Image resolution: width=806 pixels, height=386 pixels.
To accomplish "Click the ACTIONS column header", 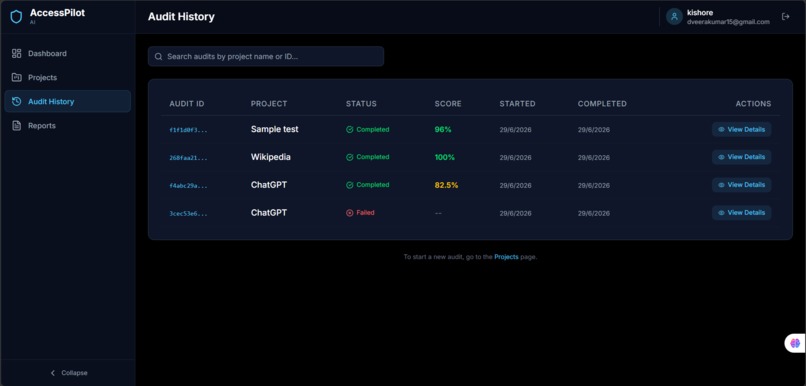I will (753, 104).
